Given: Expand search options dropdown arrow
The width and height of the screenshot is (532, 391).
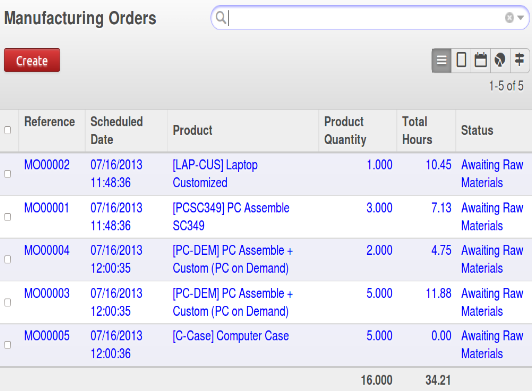Looking at the screenshot, I should coord(521,18).
